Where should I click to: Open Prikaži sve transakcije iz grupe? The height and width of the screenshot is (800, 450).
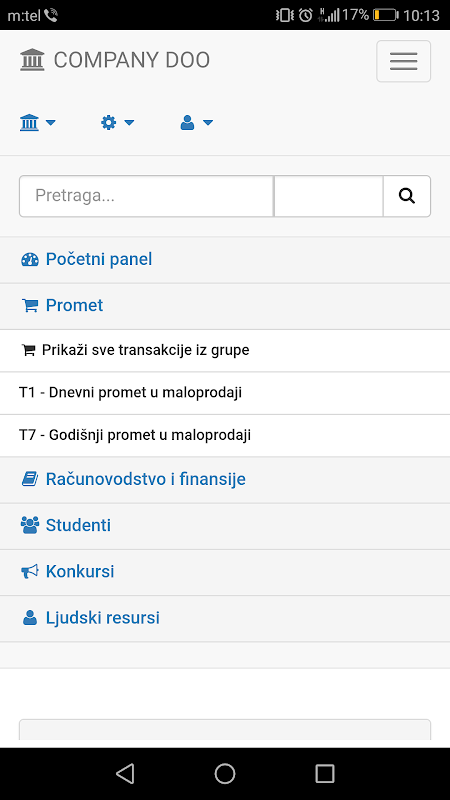coord(225,351)
